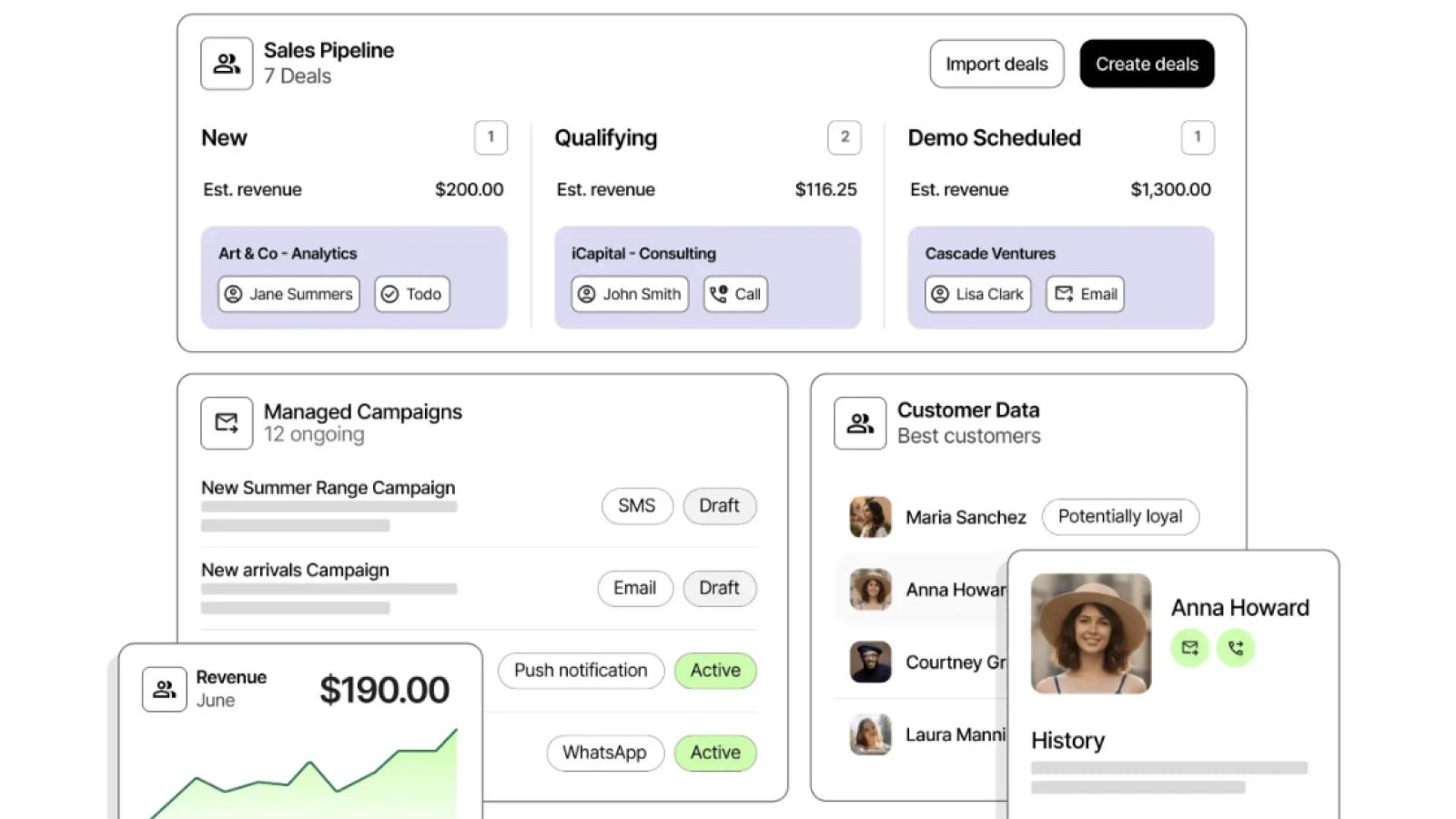Click the Potentially loyal tag for Maria Sanchez

tap(1120, 517)
